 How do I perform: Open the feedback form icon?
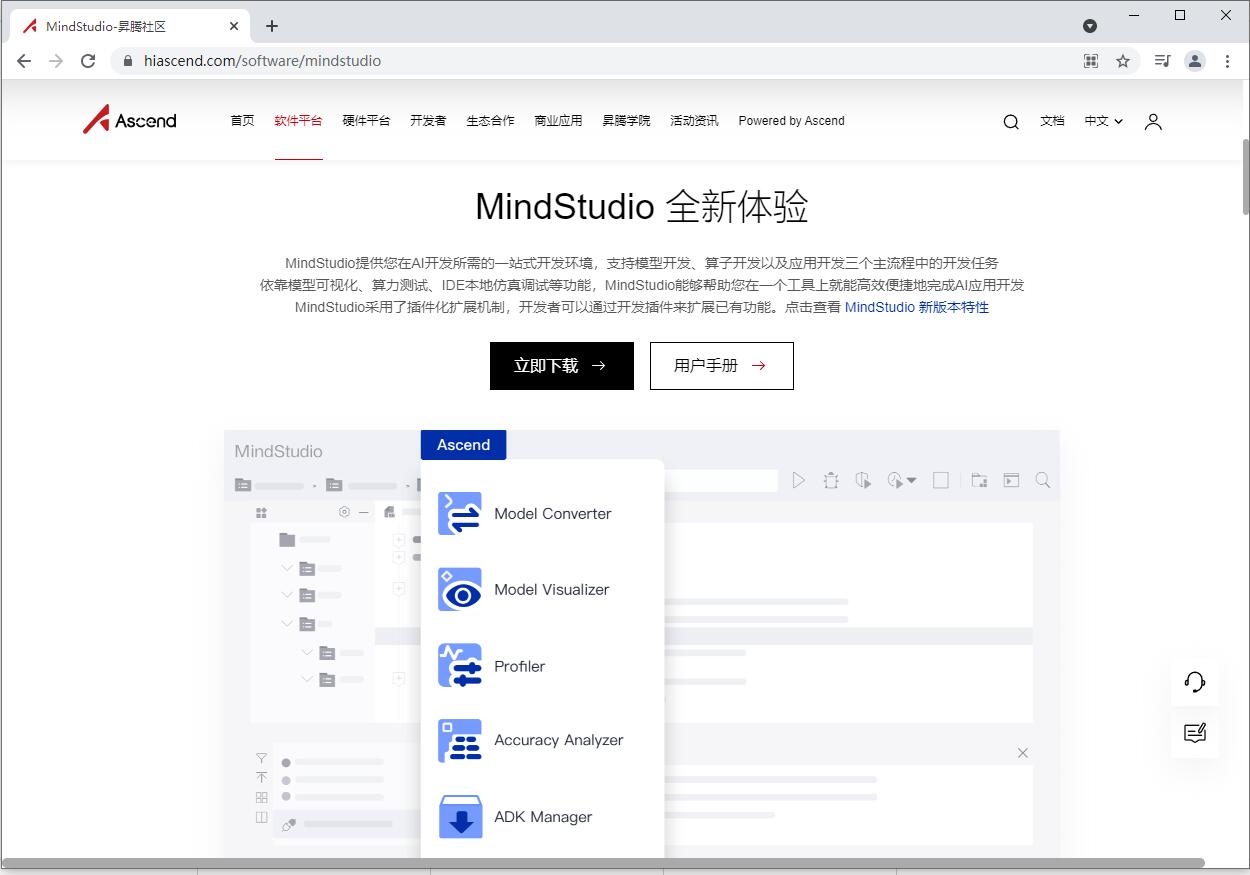pyautogui.click(x=1195, y=732)
